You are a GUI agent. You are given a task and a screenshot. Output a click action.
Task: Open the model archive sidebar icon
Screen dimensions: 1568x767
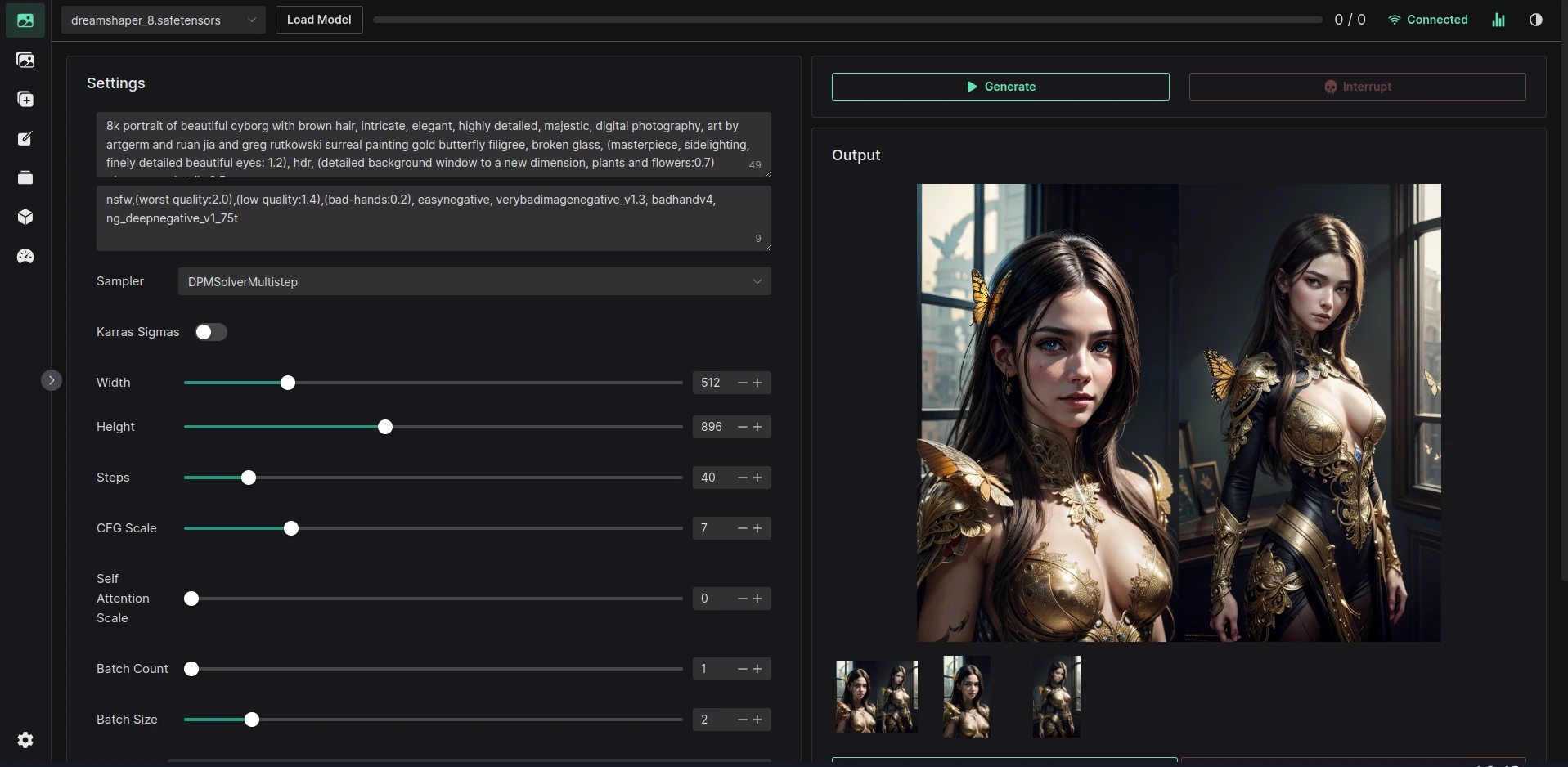point(25,177)
